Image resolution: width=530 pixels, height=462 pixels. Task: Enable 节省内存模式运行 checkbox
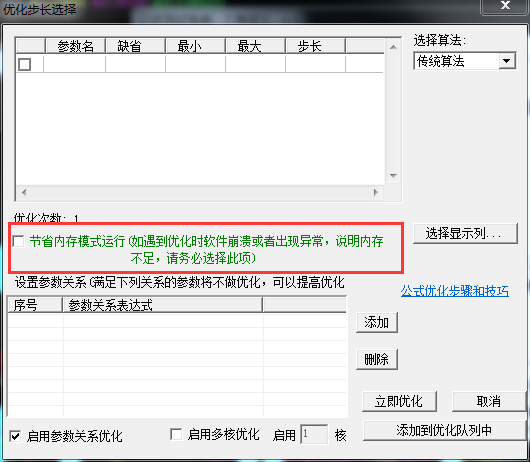tap(18, 241)
